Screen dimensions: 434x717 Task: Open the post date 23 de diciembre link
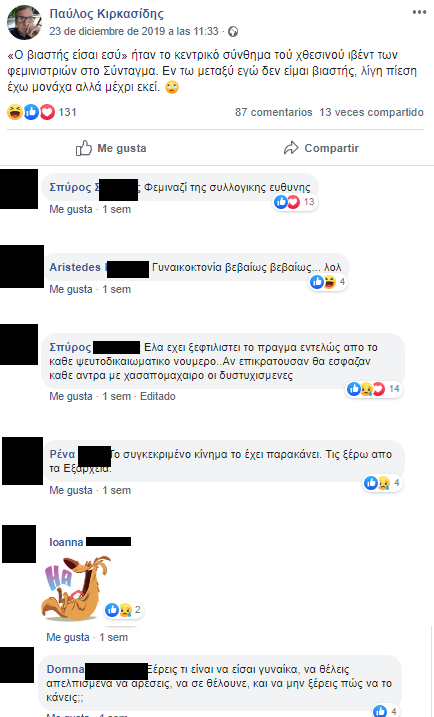pyautogui.click(x=134, y=32)
